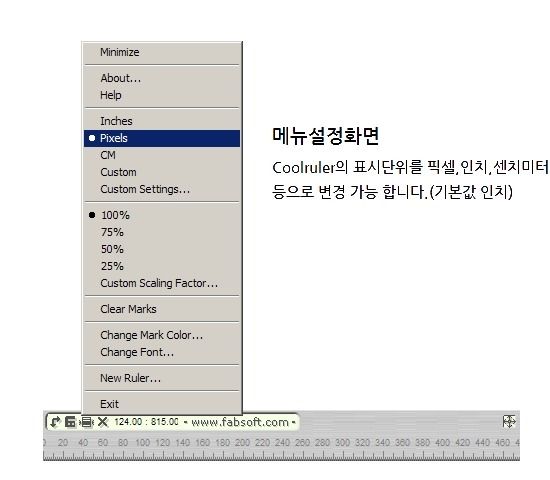Set ruler scale to 75%
Screen dimensions: 550x480
click(162, 232)
